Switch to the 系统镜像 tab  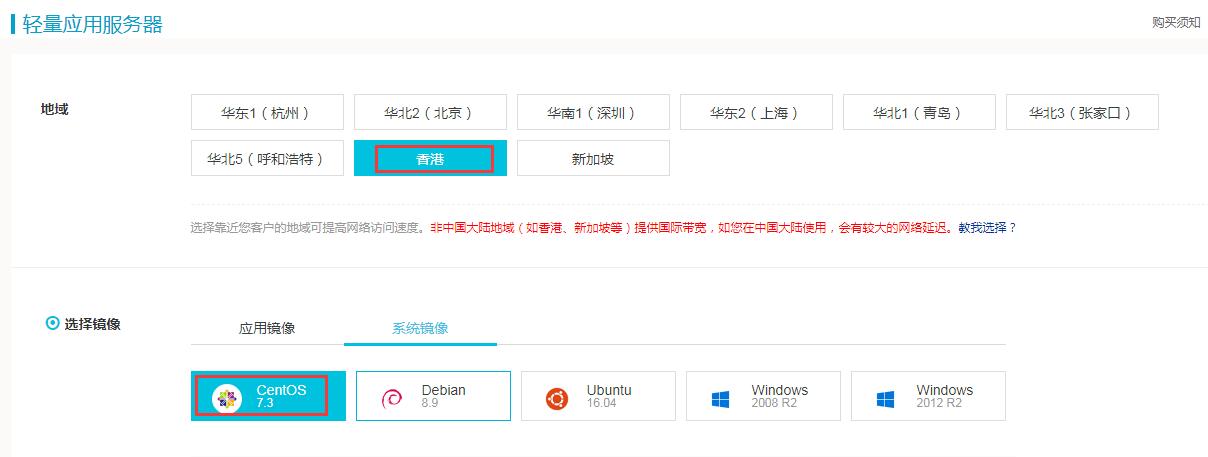click(420, 328)
